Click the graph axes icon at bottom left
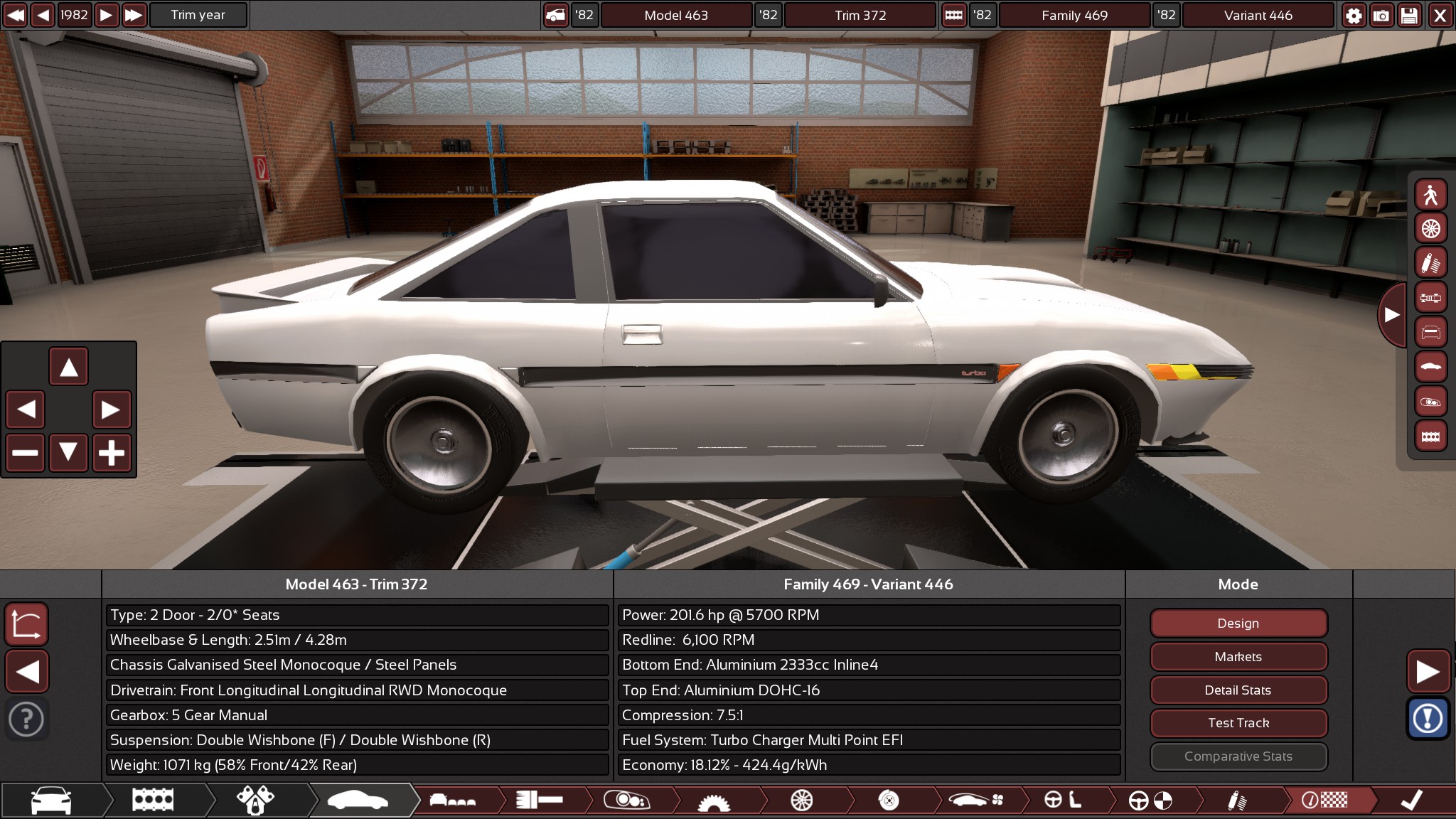 pos(27,623)
